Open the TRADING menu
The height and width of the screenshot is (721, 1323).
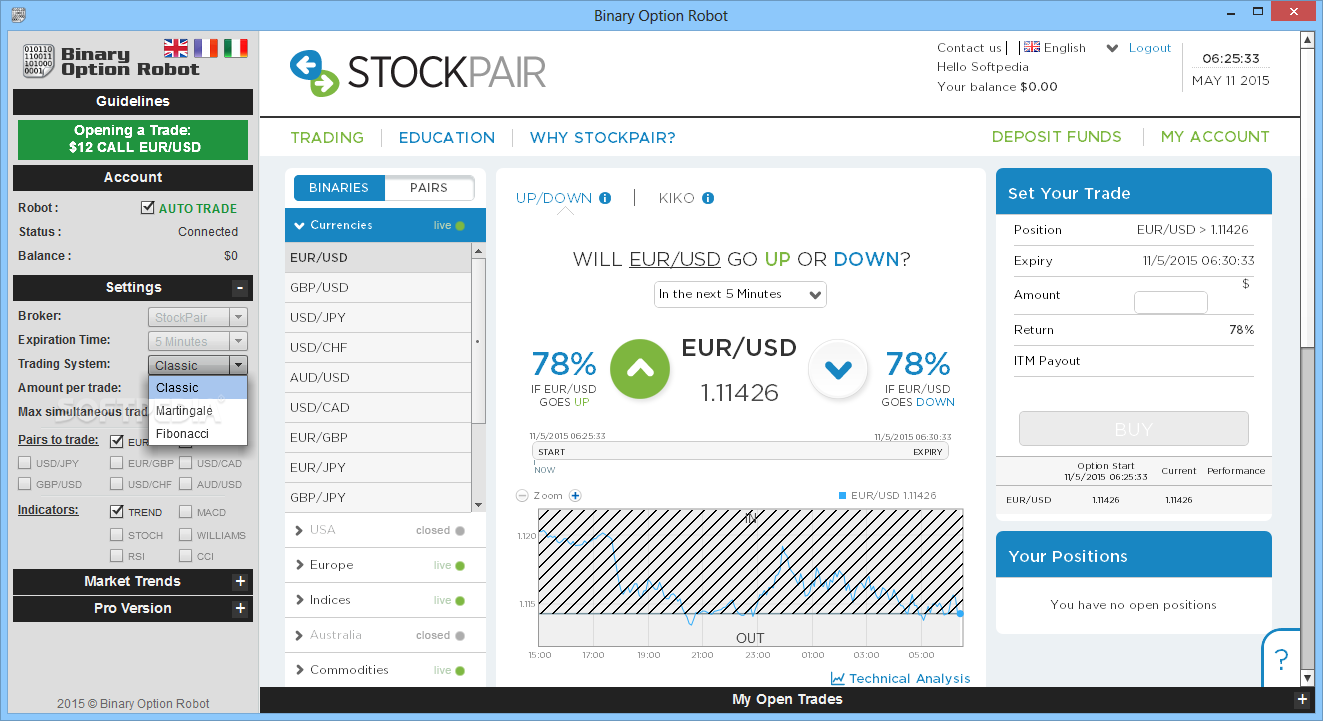click(327, 137)
